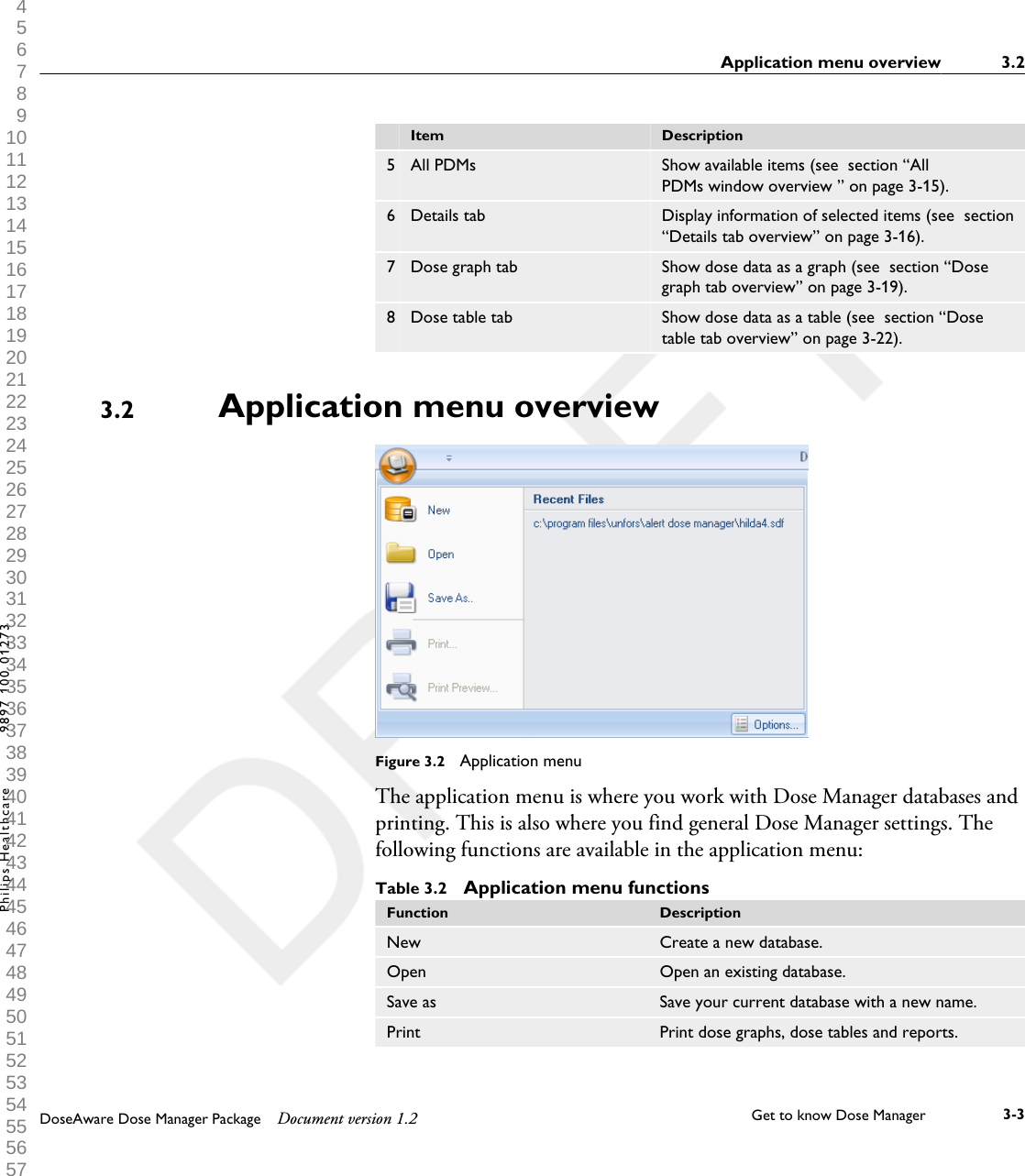Click the Recent Files panel header
Screen dimensions: 1025x1176
point(568,500)
